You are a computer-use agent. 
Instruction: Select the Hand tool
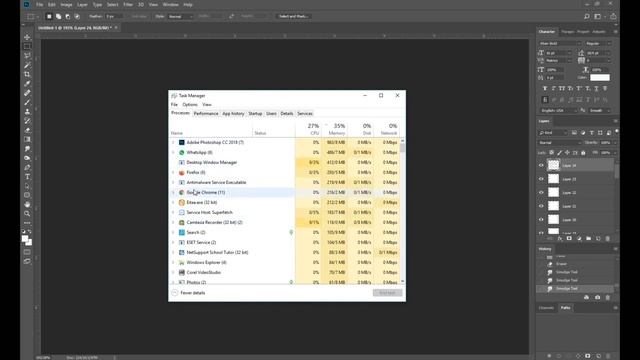coord(27,204)
